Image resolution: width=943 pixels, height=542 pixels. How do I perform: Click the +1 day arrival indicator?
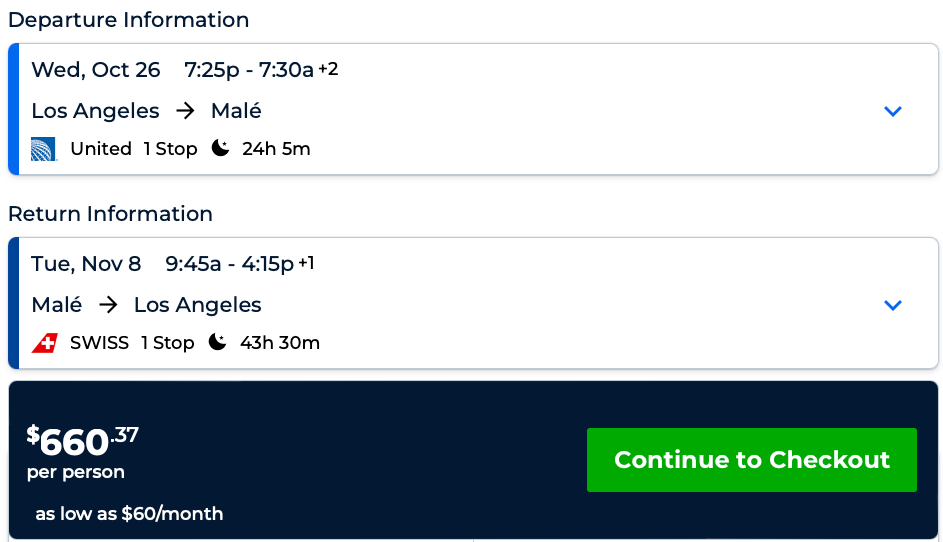coord(306,263)
